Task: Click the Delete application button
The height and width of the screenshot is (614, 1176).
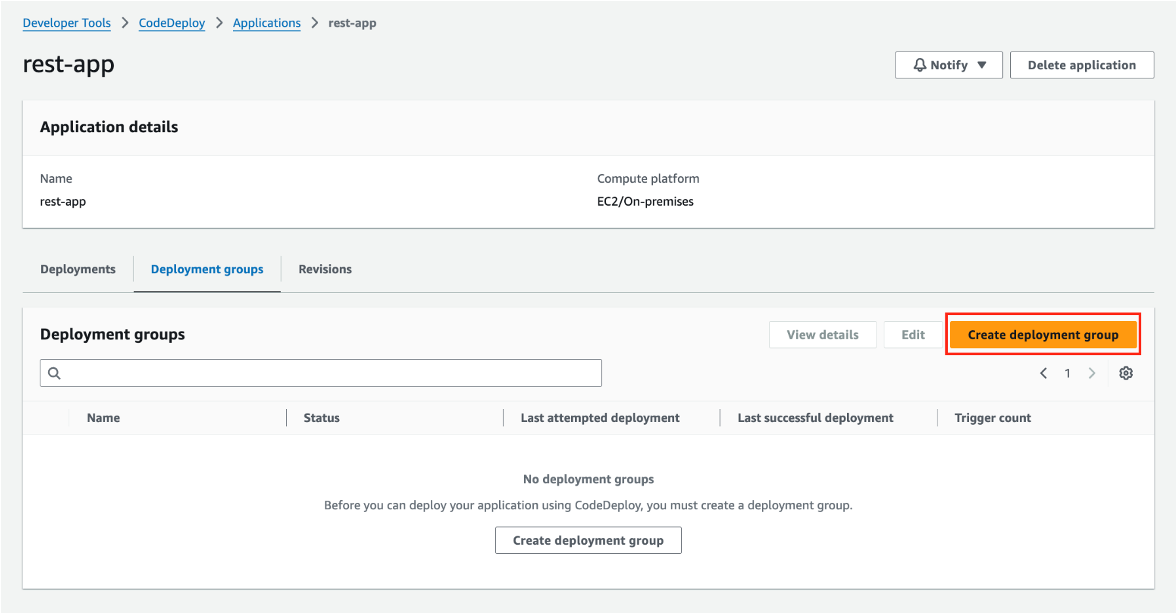Action: [x=1082, y=65]
